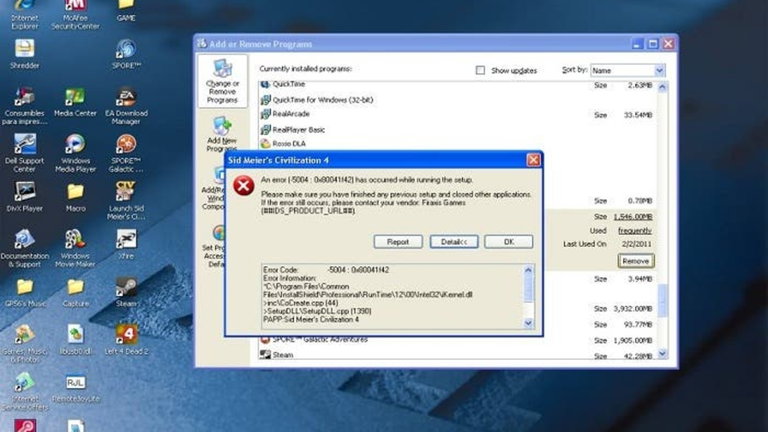The image size is (768, 432).
Task: Launch Left 4 Dead 2 icon
Action: click(126, 339)
